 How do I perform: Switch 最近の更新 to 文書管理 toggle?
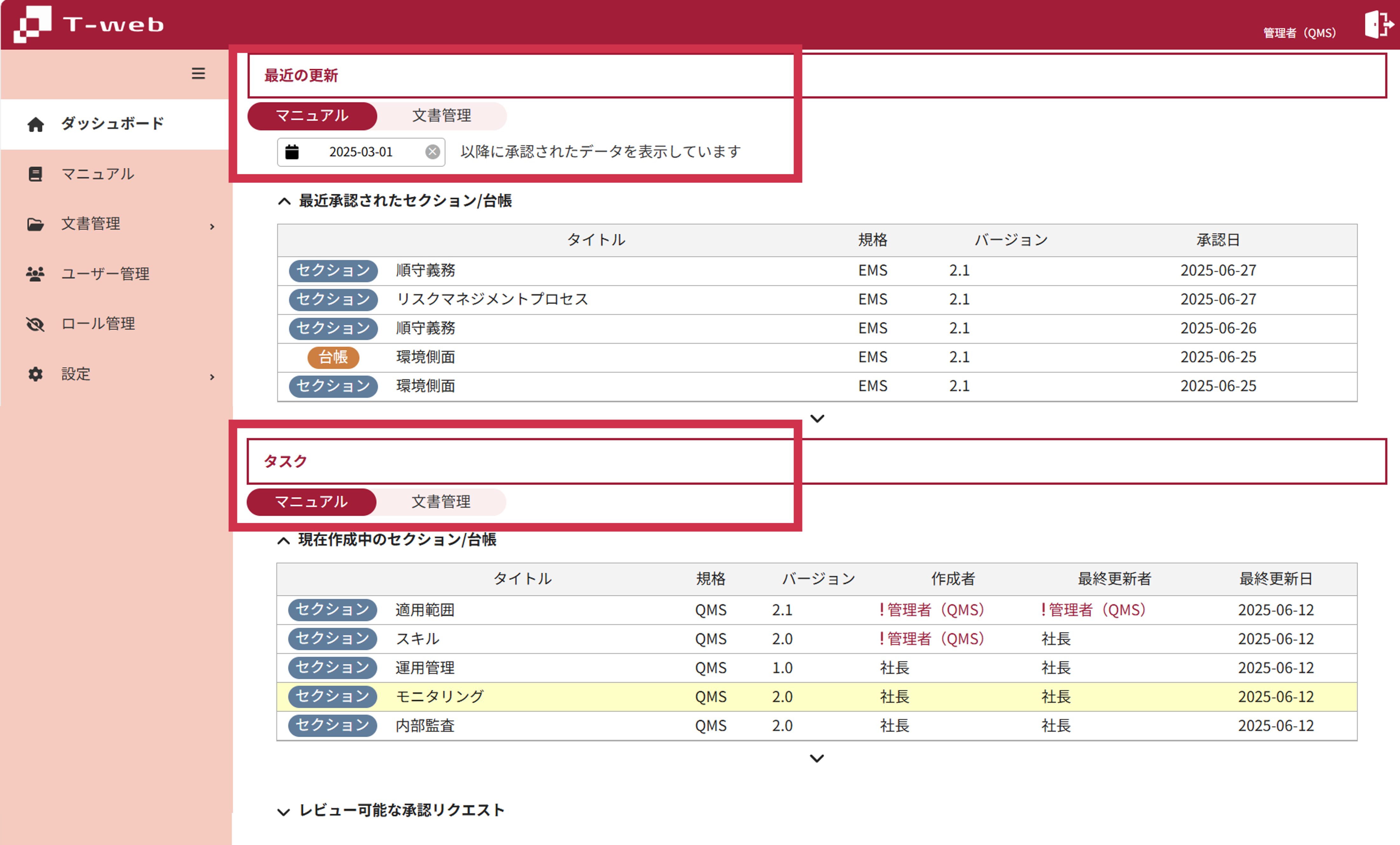point(441,116)
